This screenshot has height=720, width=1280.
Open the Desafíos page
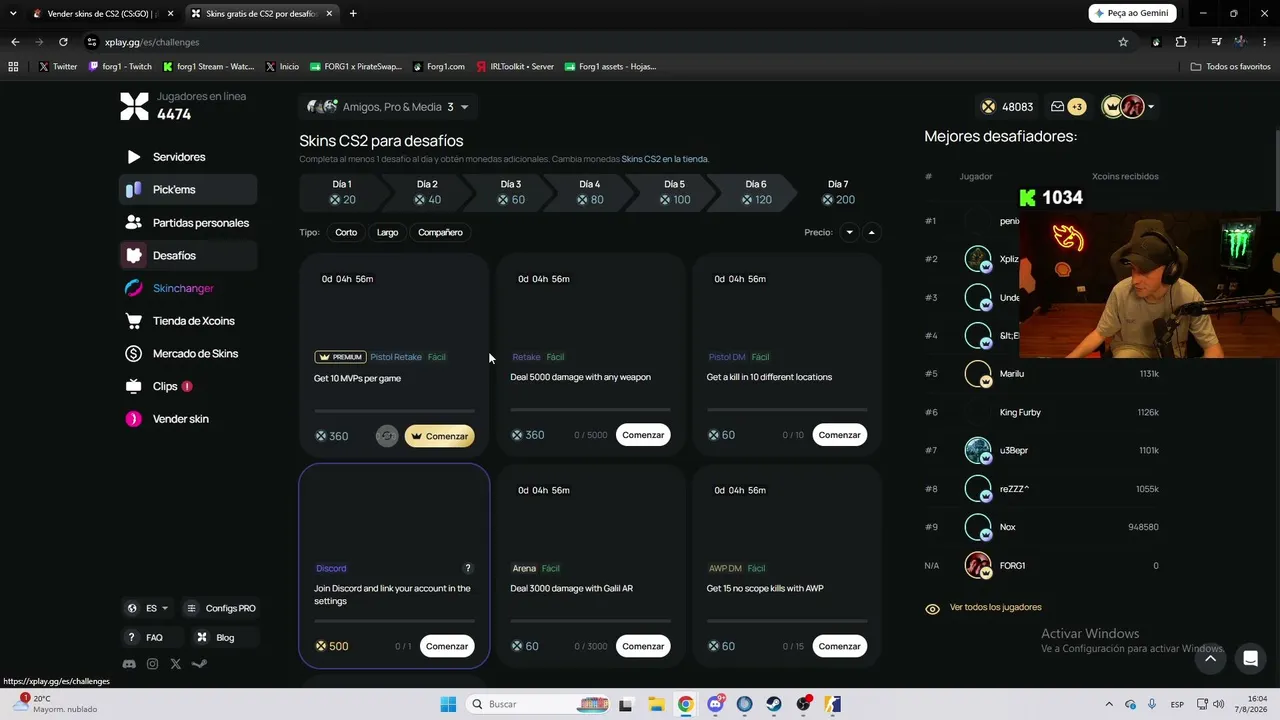tap(188, 255)
